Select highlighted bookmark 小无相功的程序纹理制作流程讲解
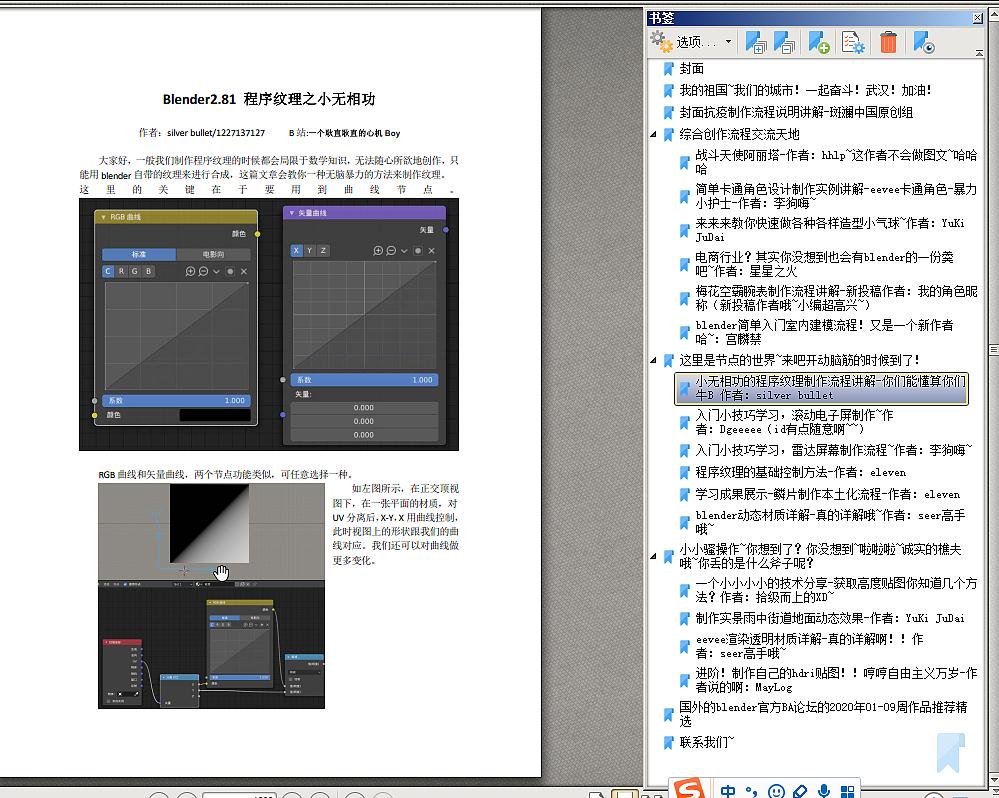 pyautogui.click(x=821, y=388)
